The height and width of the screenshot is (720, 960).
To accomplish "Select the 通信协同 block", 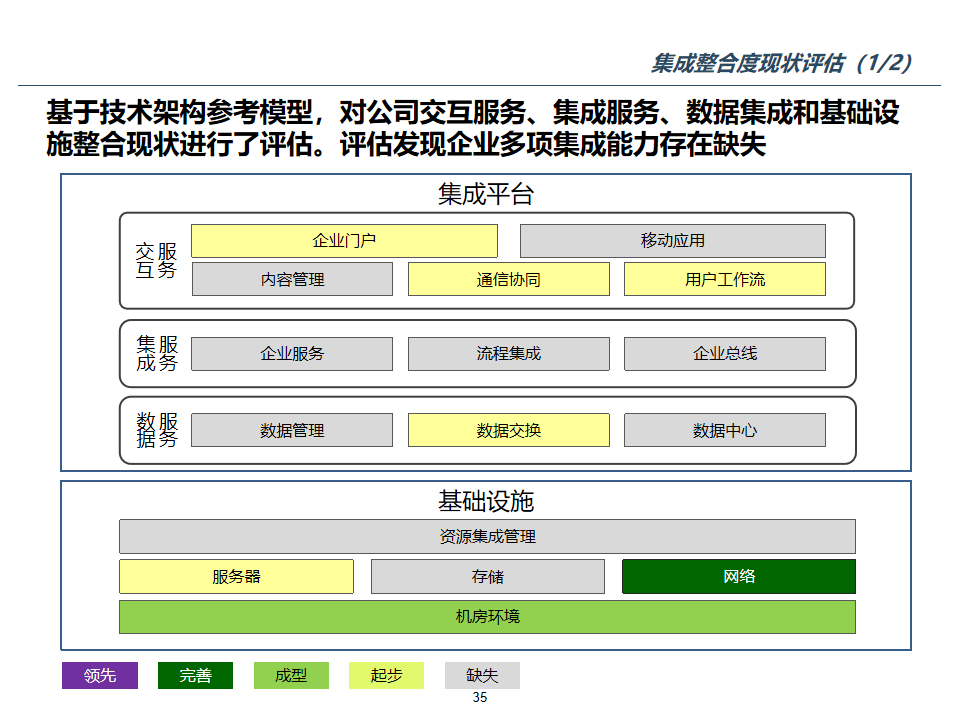I will point(509,279).
